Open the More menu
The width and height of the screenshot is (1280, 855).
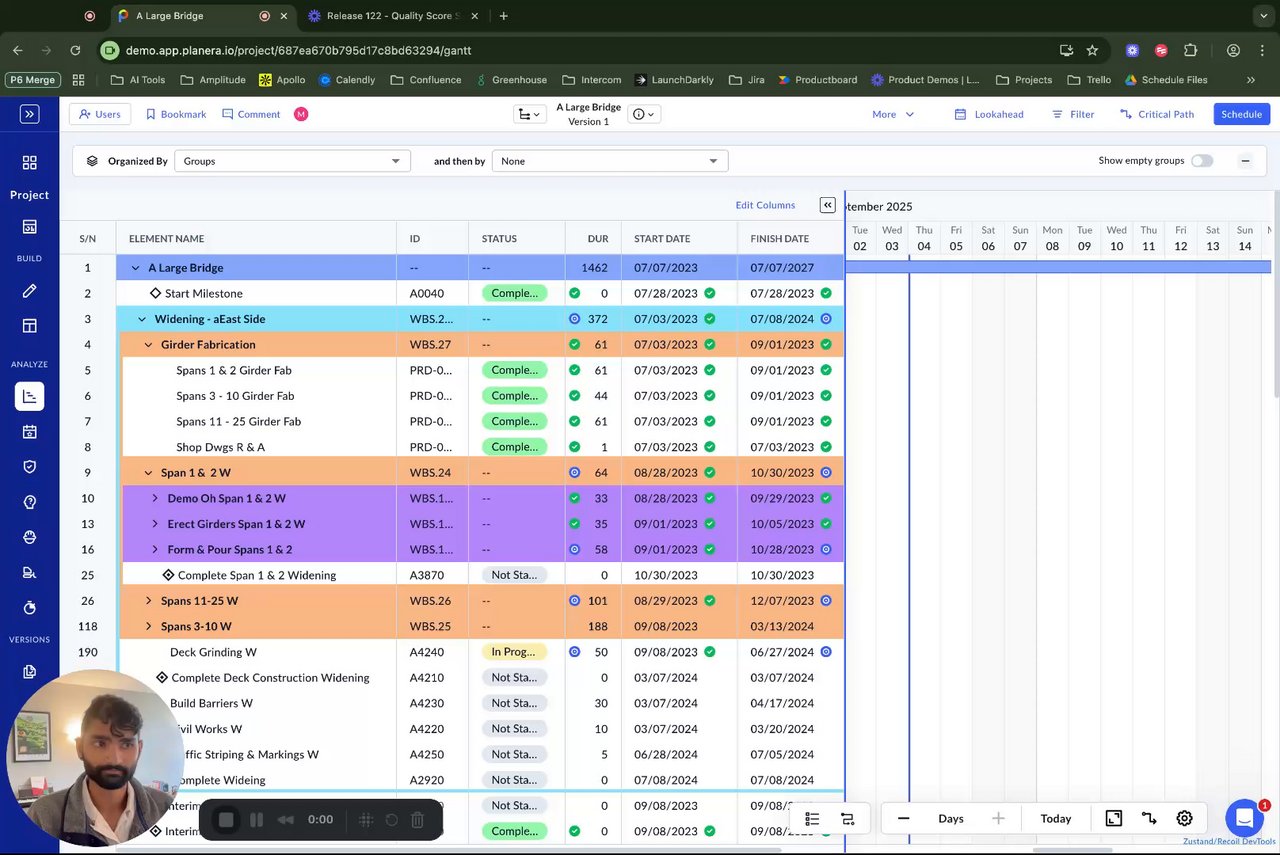click(x=892, y=114)
